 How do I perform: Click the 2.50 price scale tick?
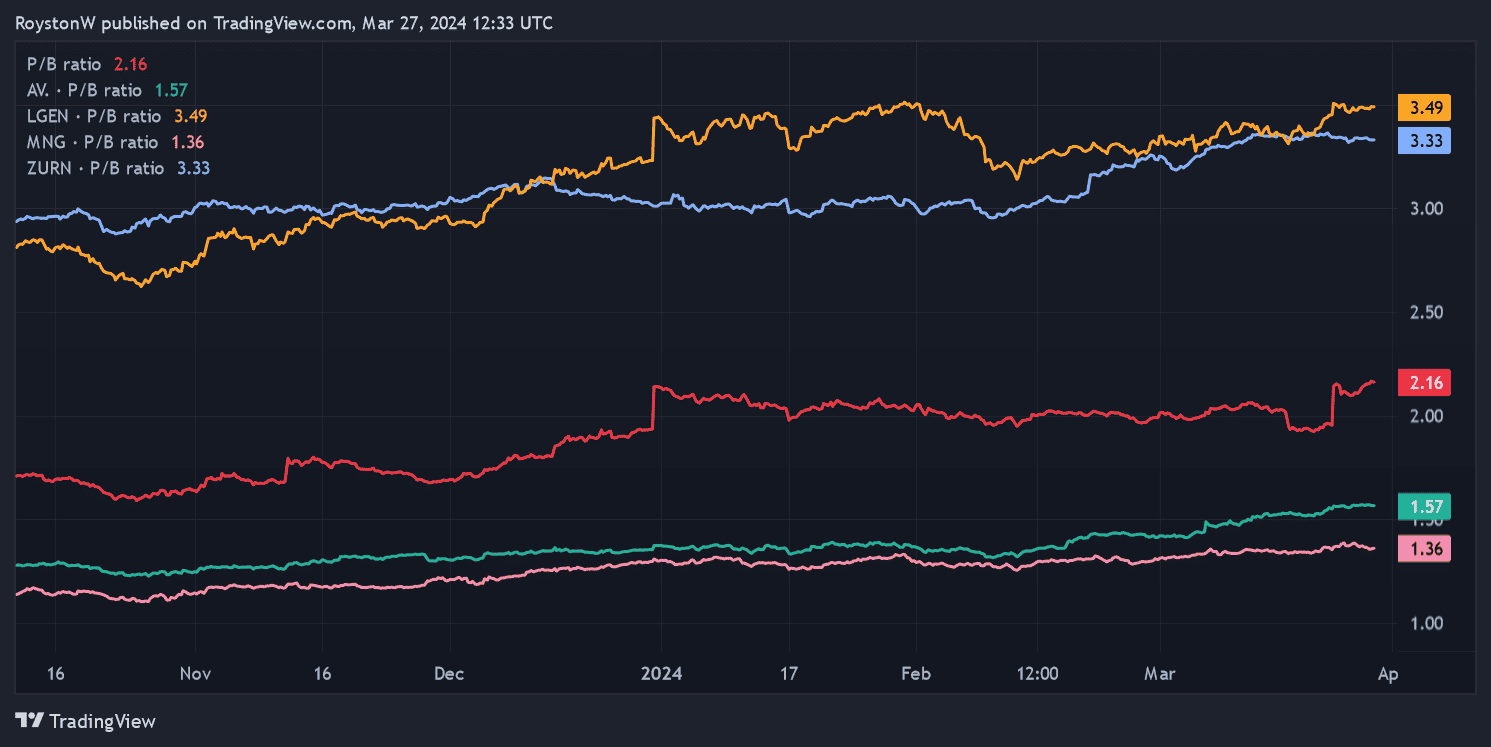(x=1424, y=313)
